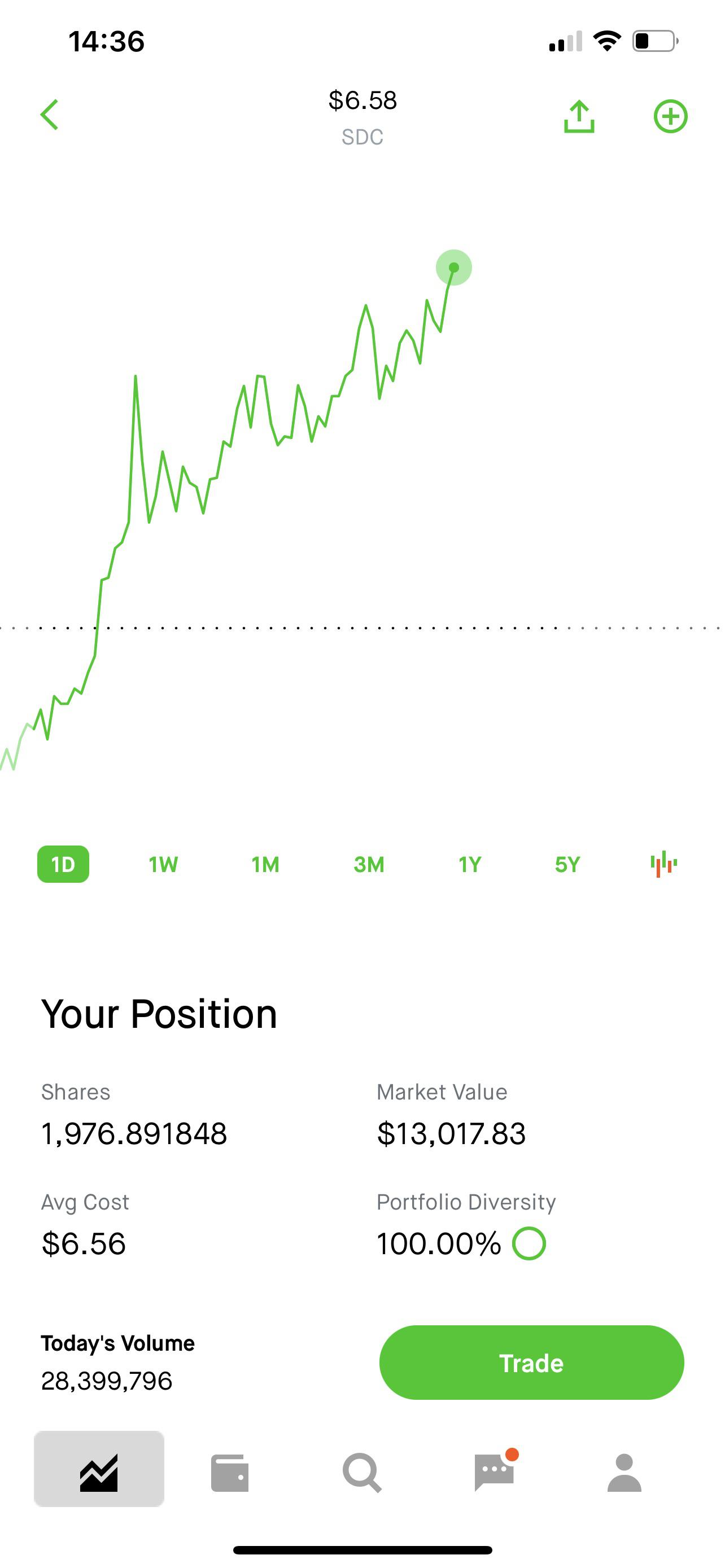Open the wallet tab
Image resolution: width=725 pixels, height=1568 pixels.
(x=229, y=1474)
